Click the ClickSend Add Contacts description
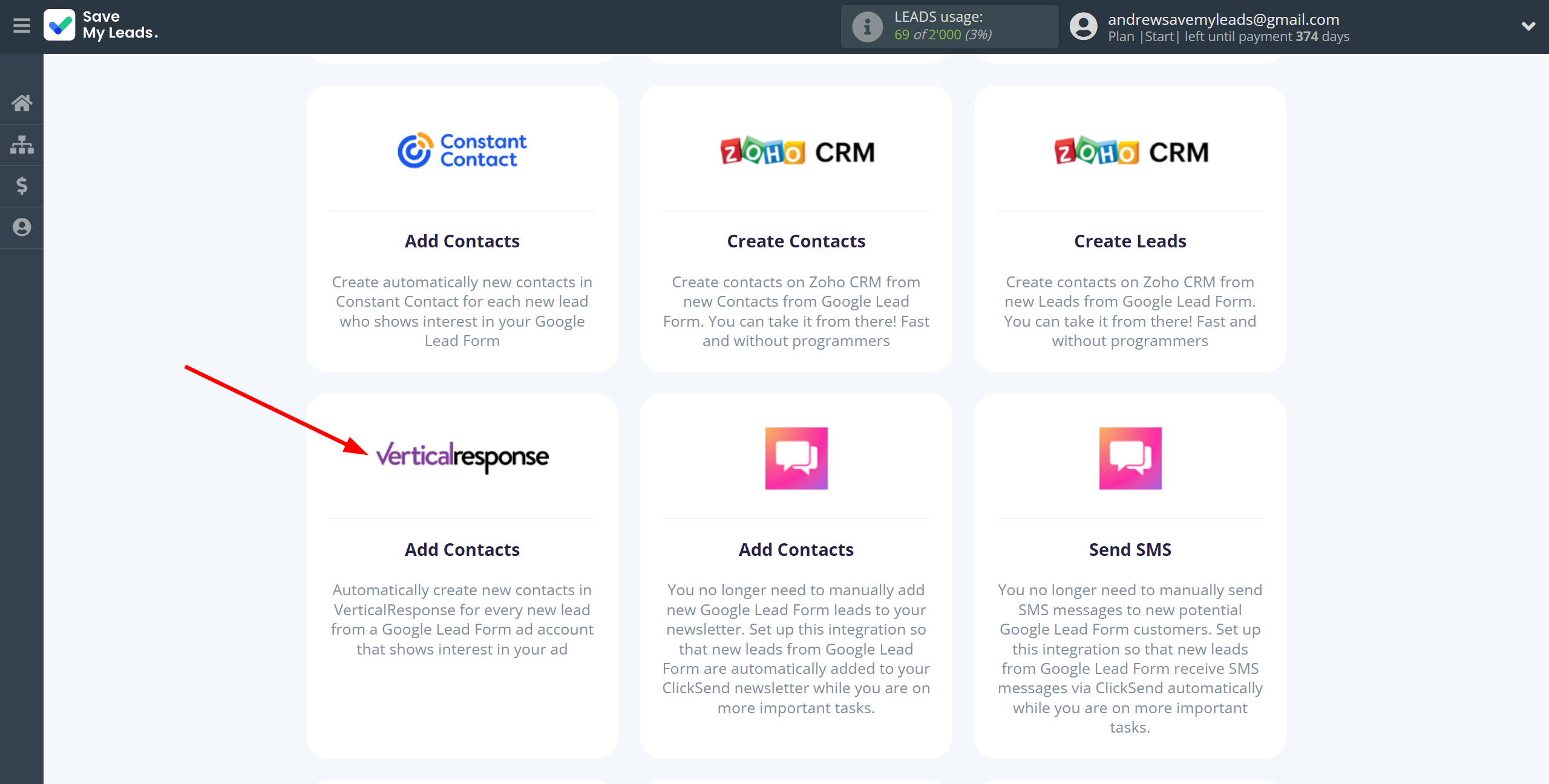This screenshot has height=784, width=1549. pos(796,649)
